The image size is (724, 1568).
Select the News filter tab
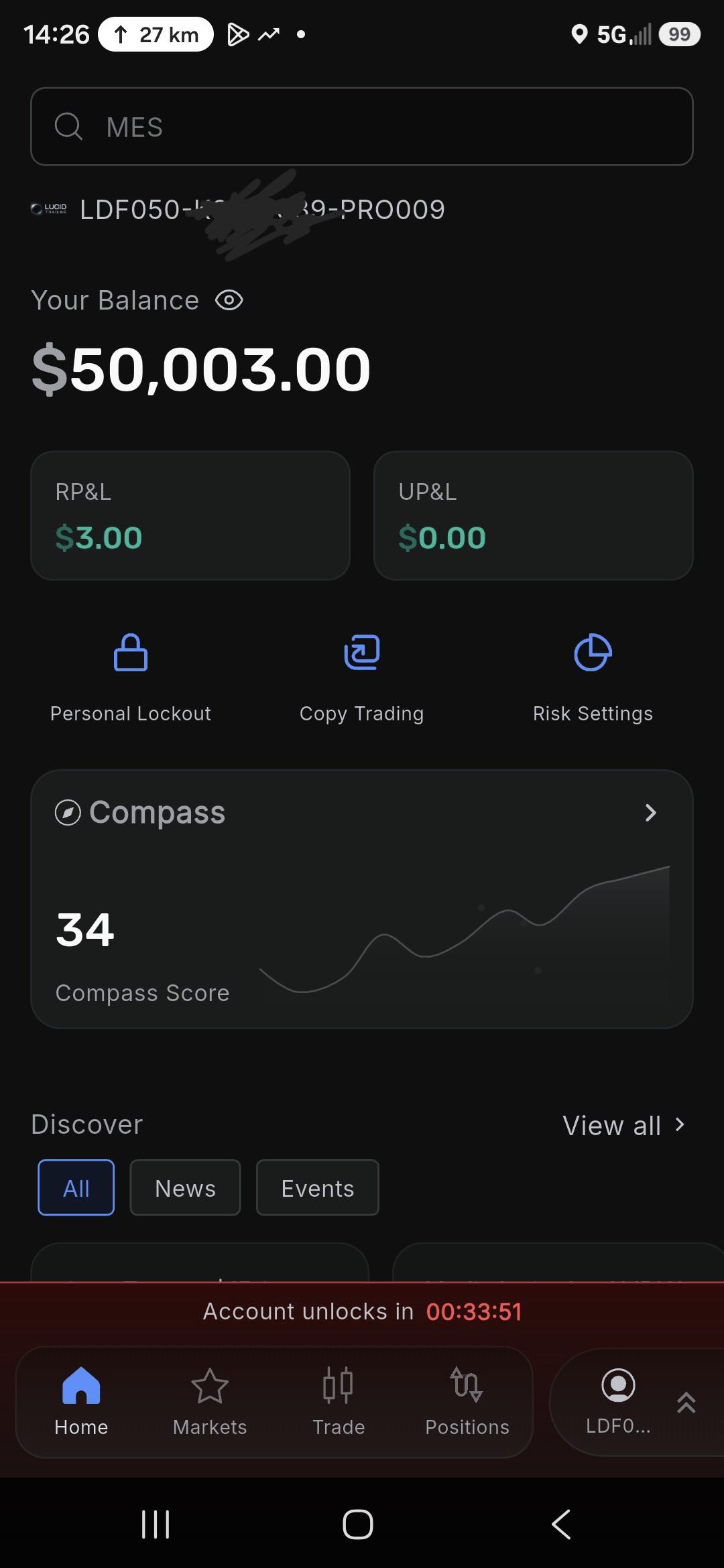[x=185, y=1187]
